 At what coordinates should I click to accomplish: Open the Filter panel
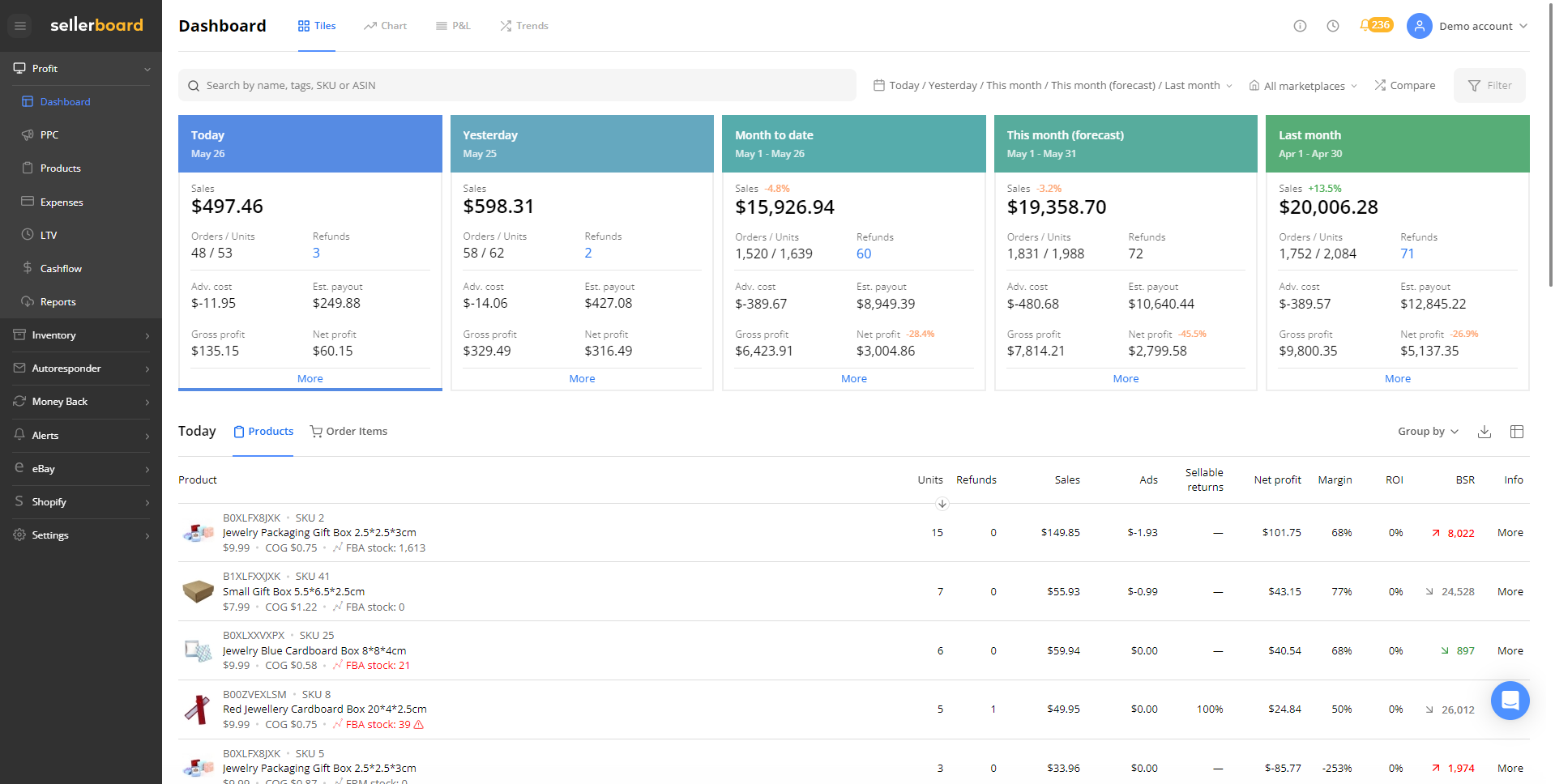[x=1489, y=85]
